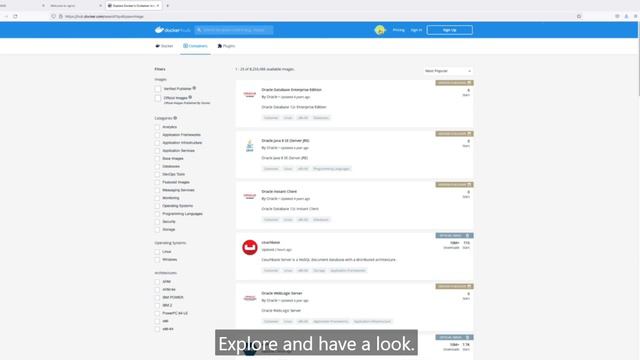The width and height of the screenshot is (640, 360).
Task: Check the Messaging Services category
Action: [158, 190]
